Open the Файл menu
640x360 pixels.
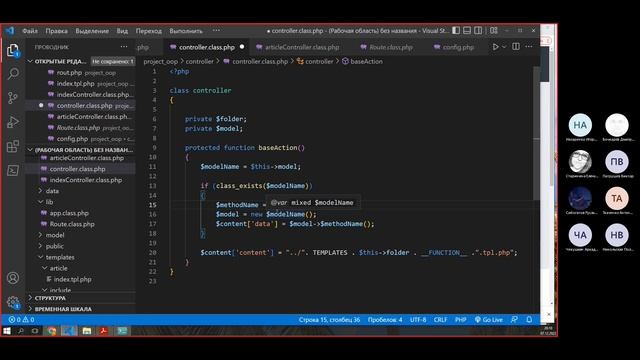click(x=30, y=31)
